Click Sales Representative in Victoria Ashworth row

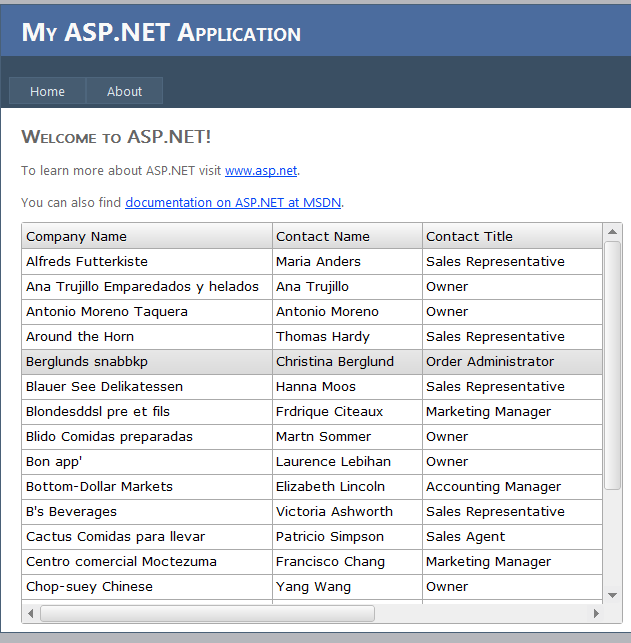coord(512,512)
